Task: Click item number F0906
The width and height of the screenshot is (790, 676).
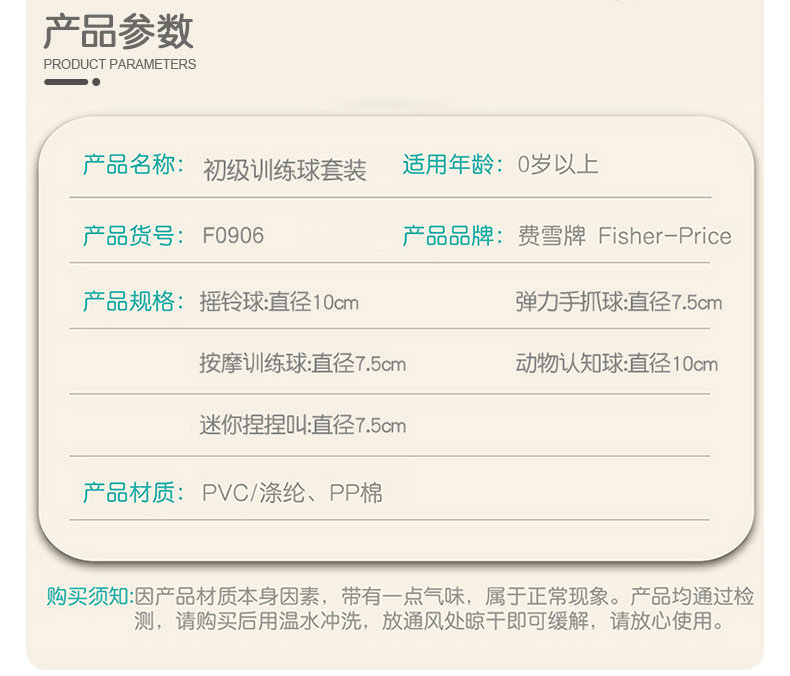Action: [233, 236]
